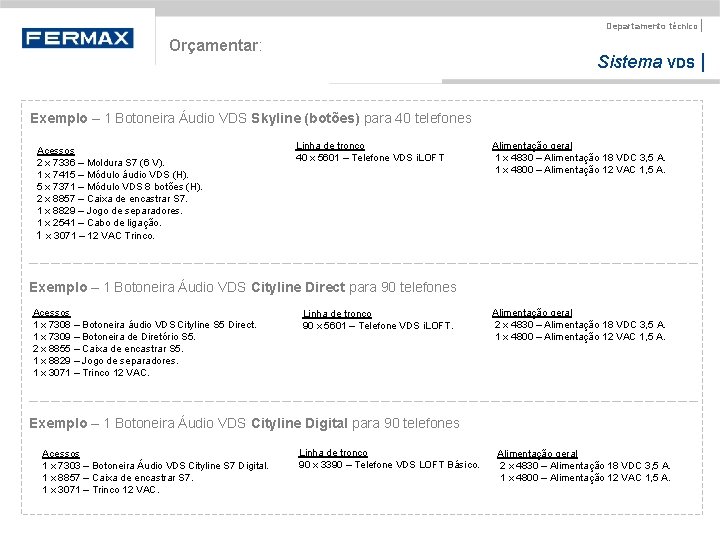Click '90 x 3390 – Telefone VDS LOFT Básico'
This screenshot has height=540, width=720.
click(389, 465)
